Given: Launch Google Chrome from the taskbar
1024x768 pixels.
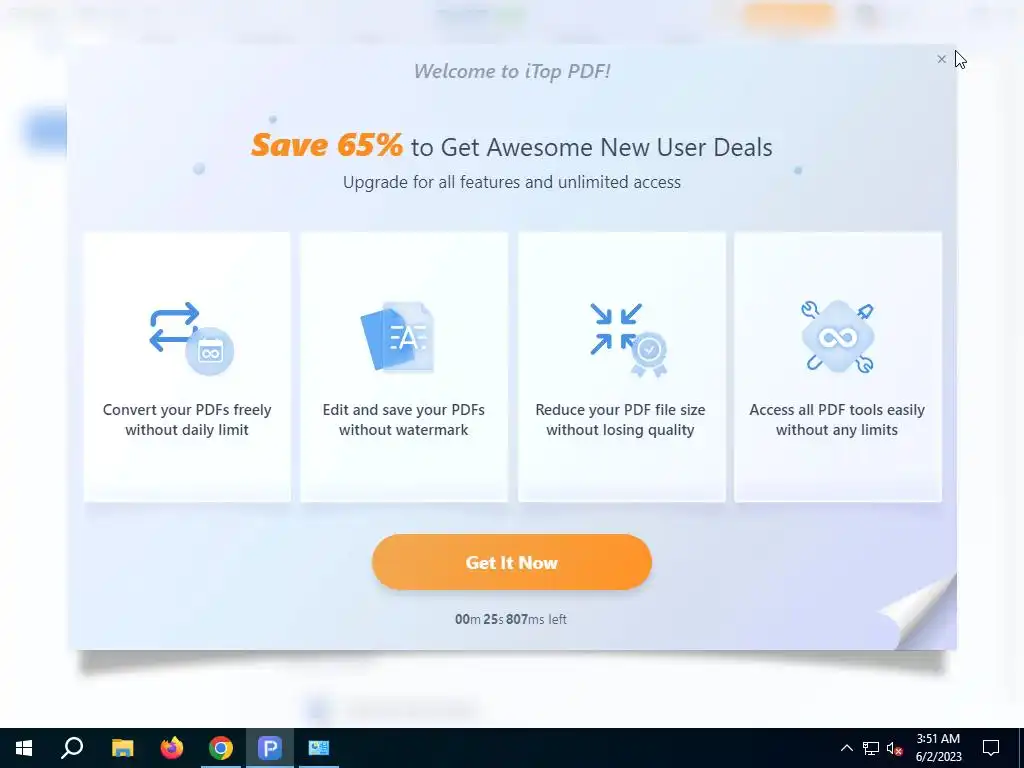Looking at the screenshot, I should coord(221,748).
